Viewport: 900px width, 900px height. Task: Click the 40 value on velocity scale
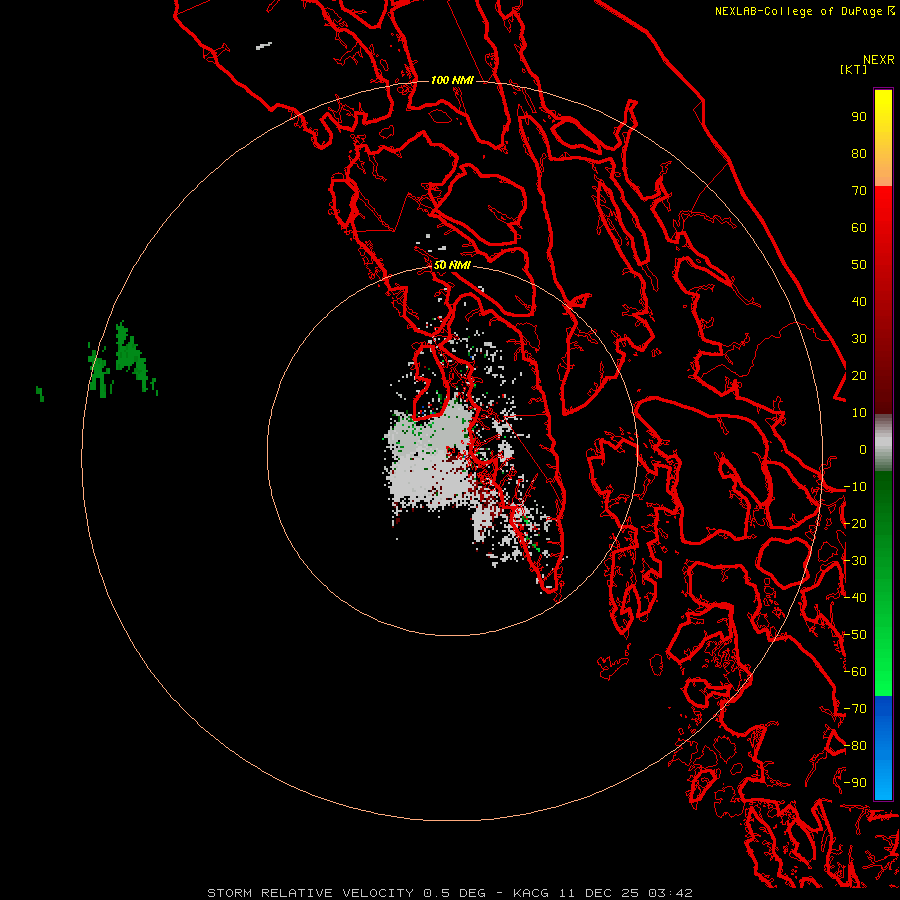point(859,301)
